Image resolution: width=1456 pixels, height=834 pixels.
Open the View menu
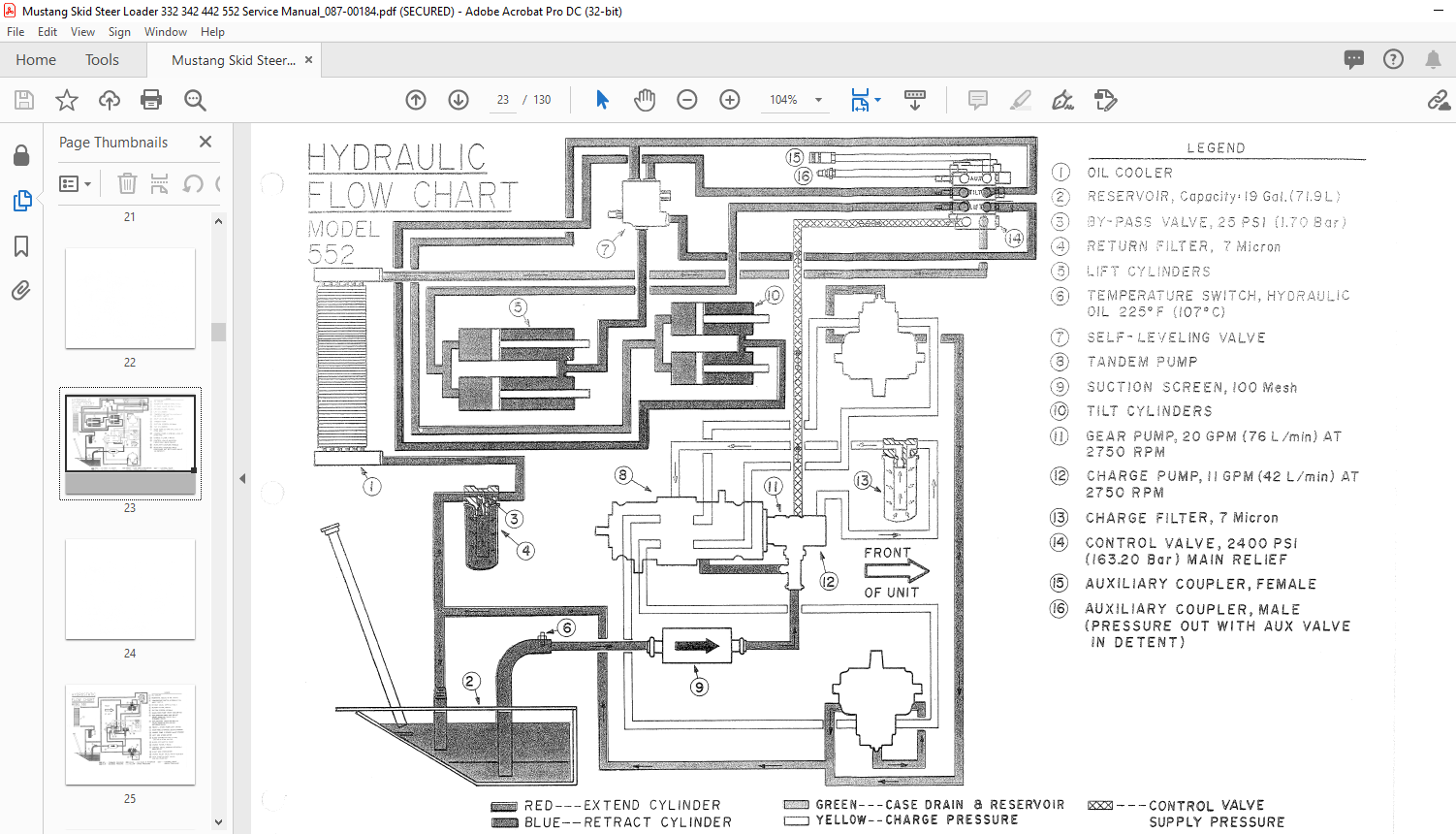click(x=82, y=32)
